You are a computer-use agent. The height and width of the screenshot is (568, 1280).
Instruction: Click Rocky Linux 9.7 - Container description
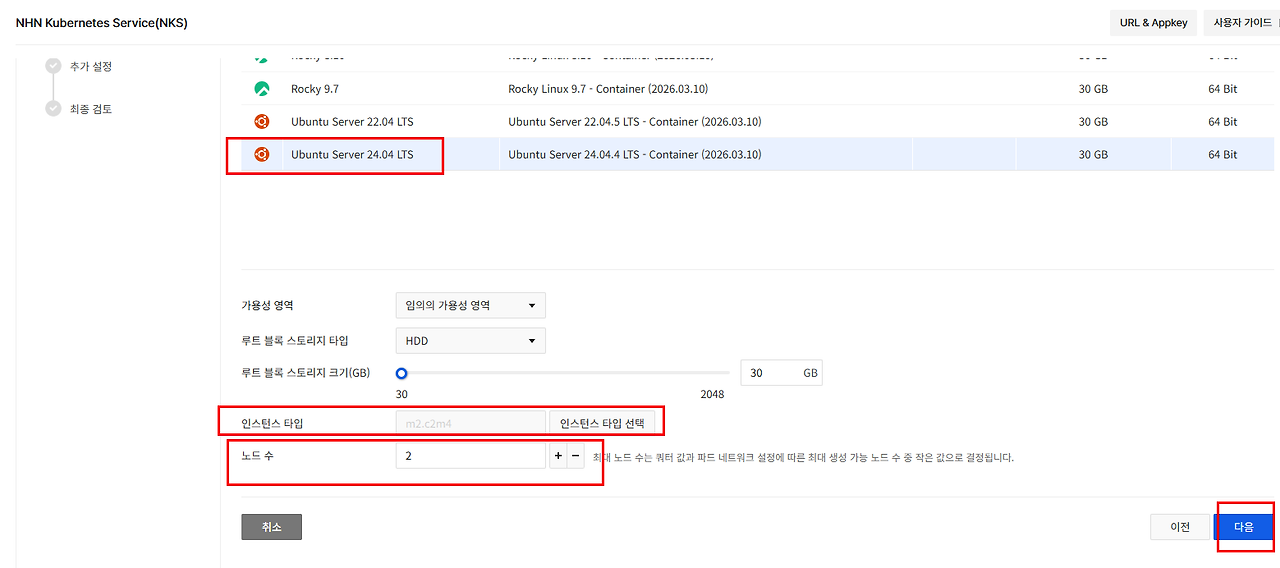pos(608,89)
